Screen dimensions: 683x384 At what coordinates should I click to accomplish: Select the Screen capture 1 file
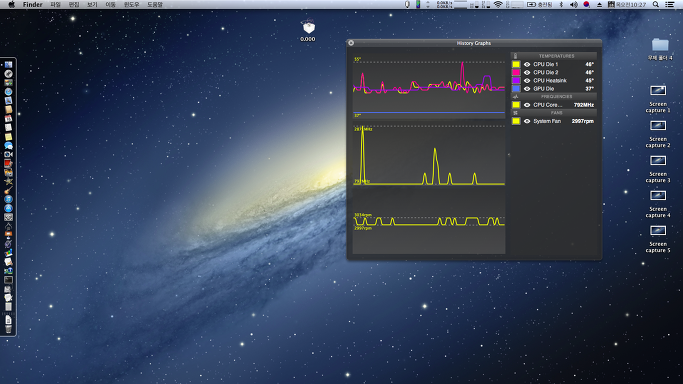658,91
